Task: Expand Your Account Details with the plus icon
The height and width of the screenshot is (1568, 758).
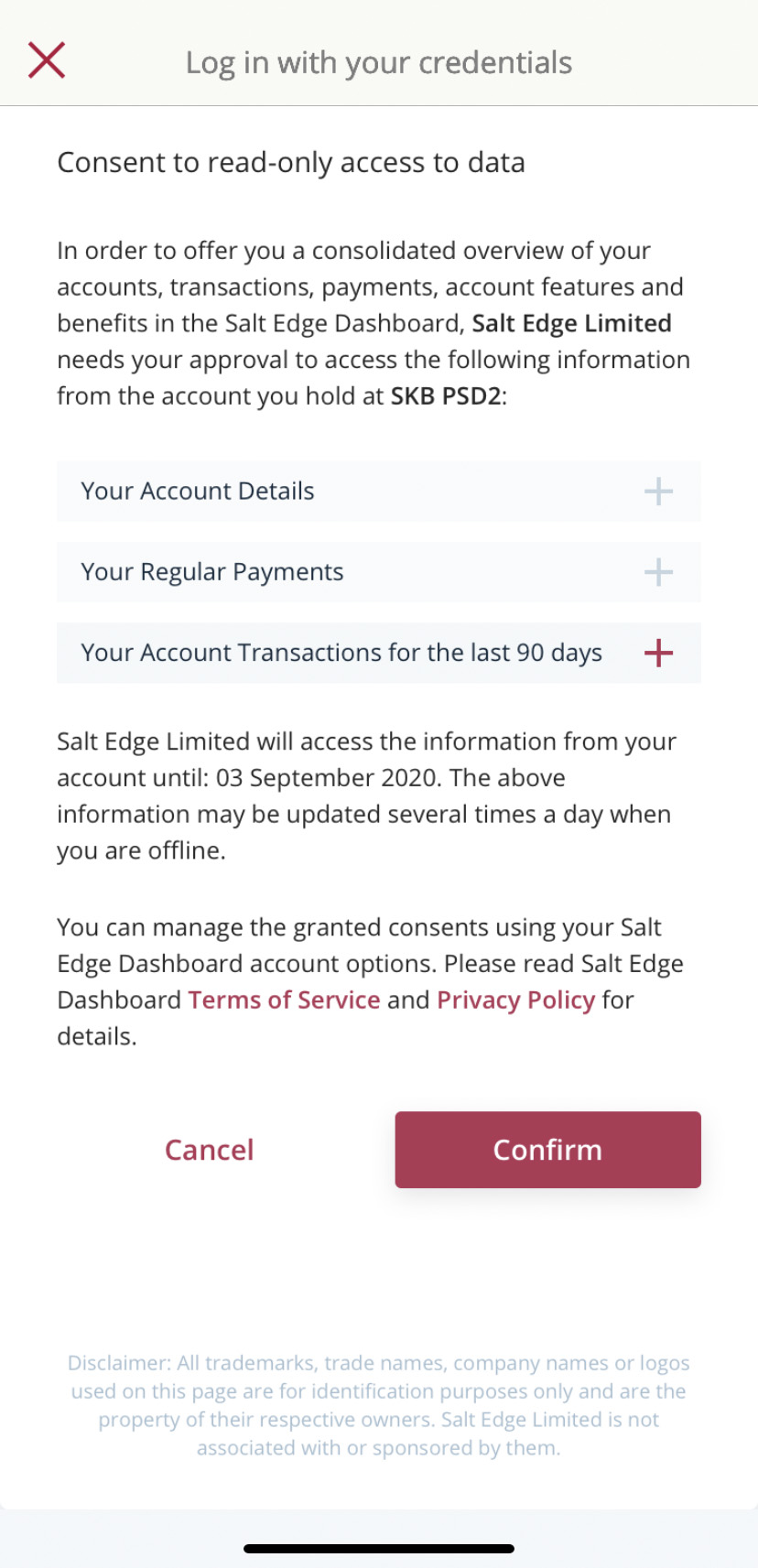Action: [658, 492]
